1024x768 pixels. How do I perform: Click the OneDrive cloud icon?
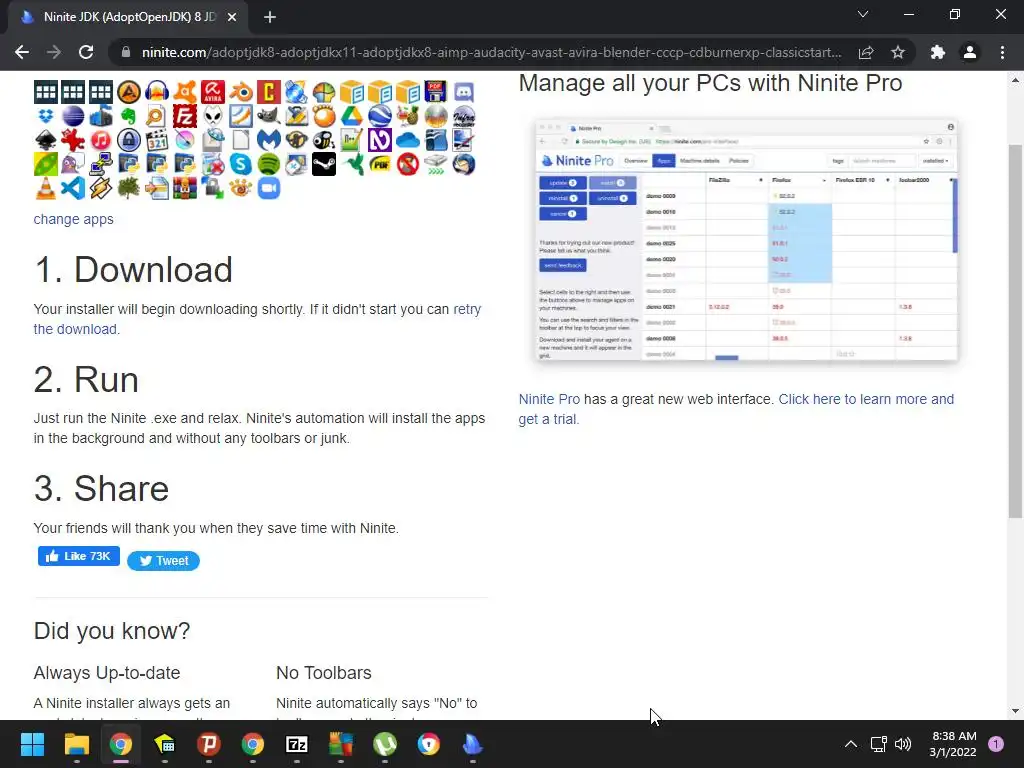[408, 140]
